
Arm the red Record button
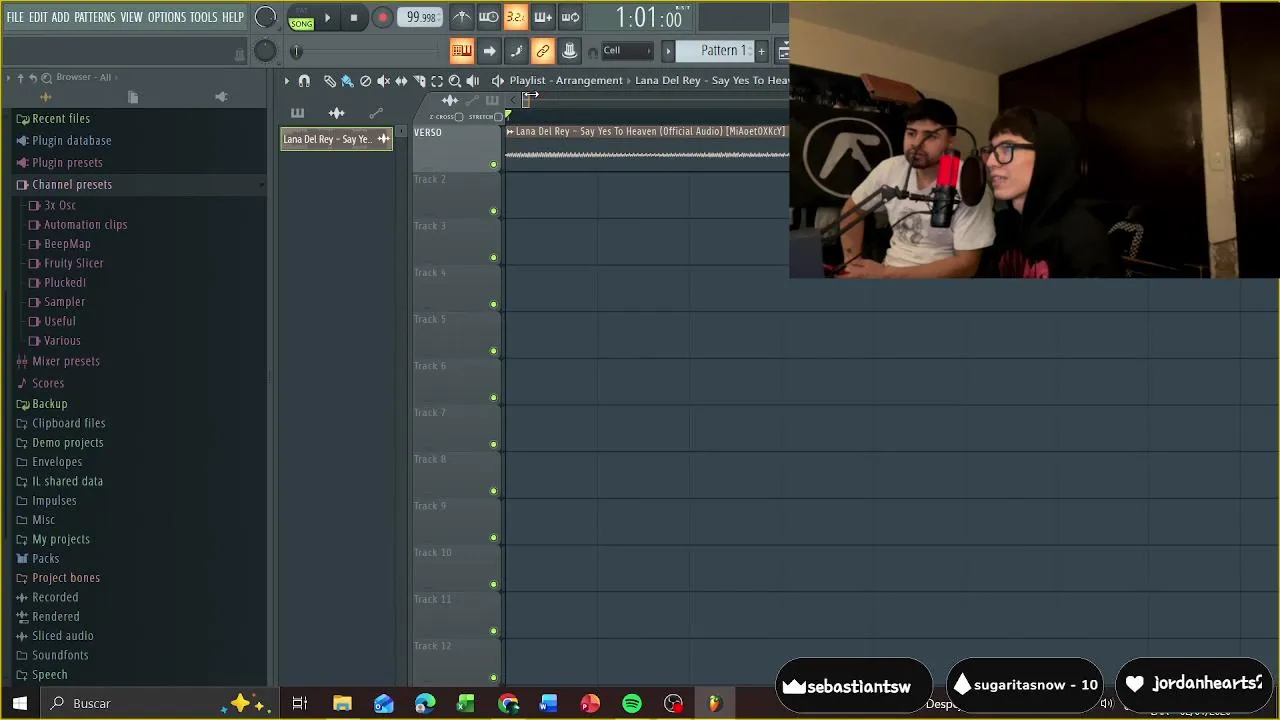point(382,17)
